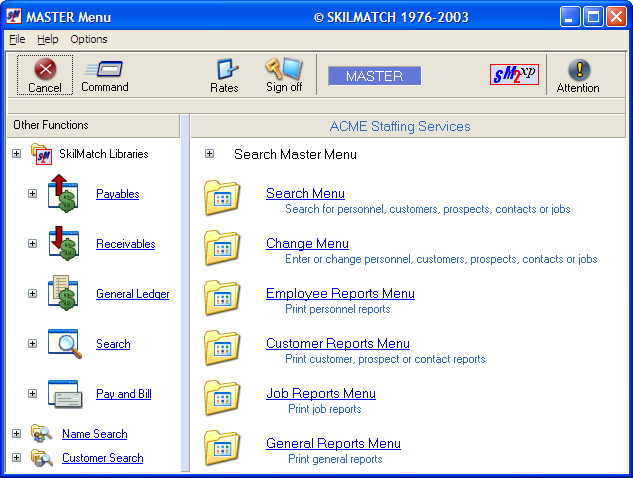Open the File menu
Screen dimensions: 633x478
pos(17,39)
